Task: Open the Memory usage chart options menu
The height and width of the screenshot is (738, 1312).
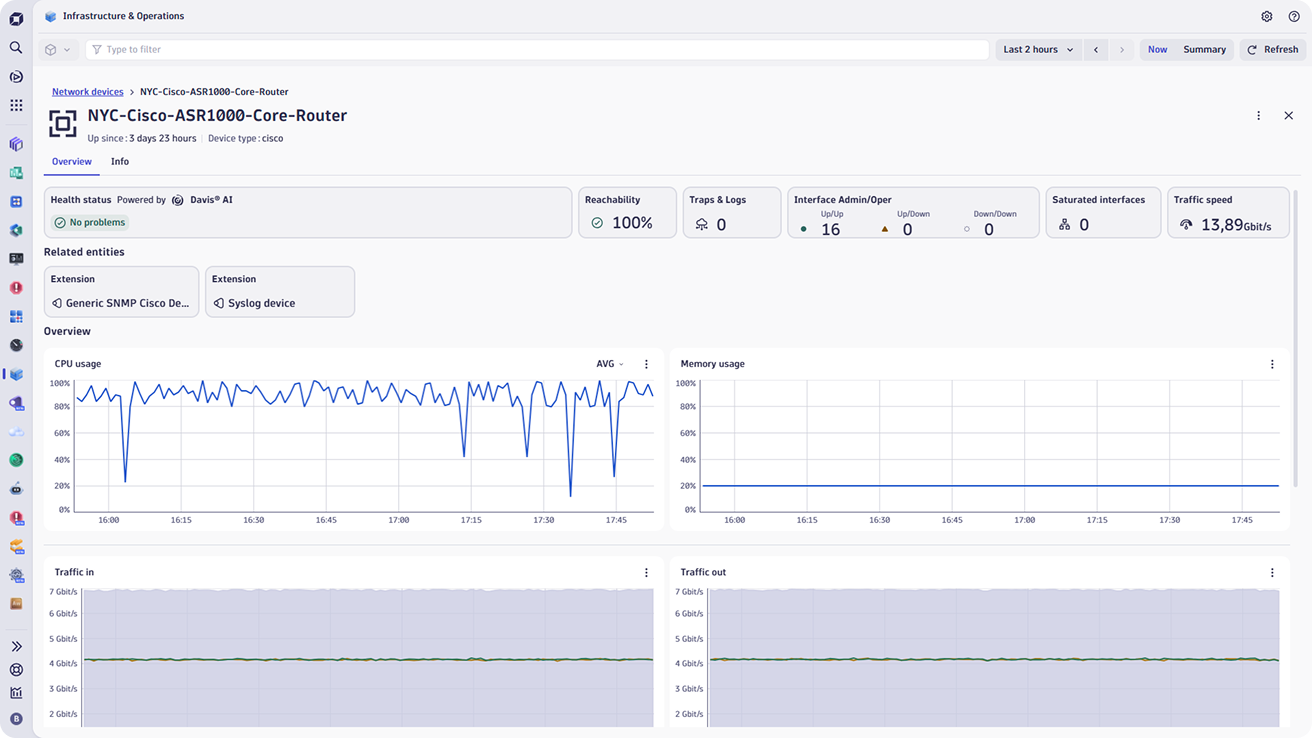Action: pyautogui.click(x=1272, y=364)
